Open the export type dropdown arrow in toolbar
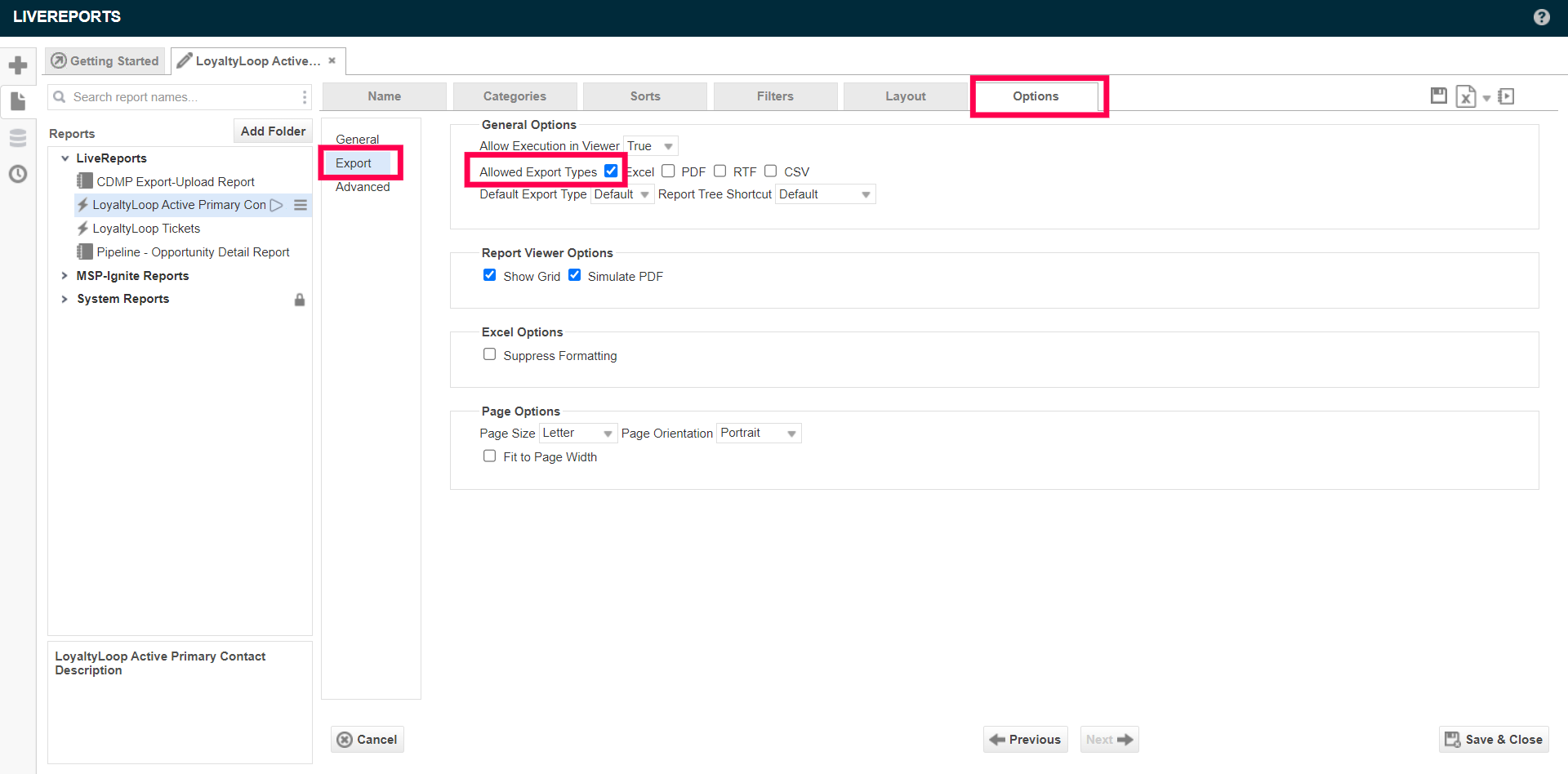This screenshot has width=1568, height=774. point(1486,98)
